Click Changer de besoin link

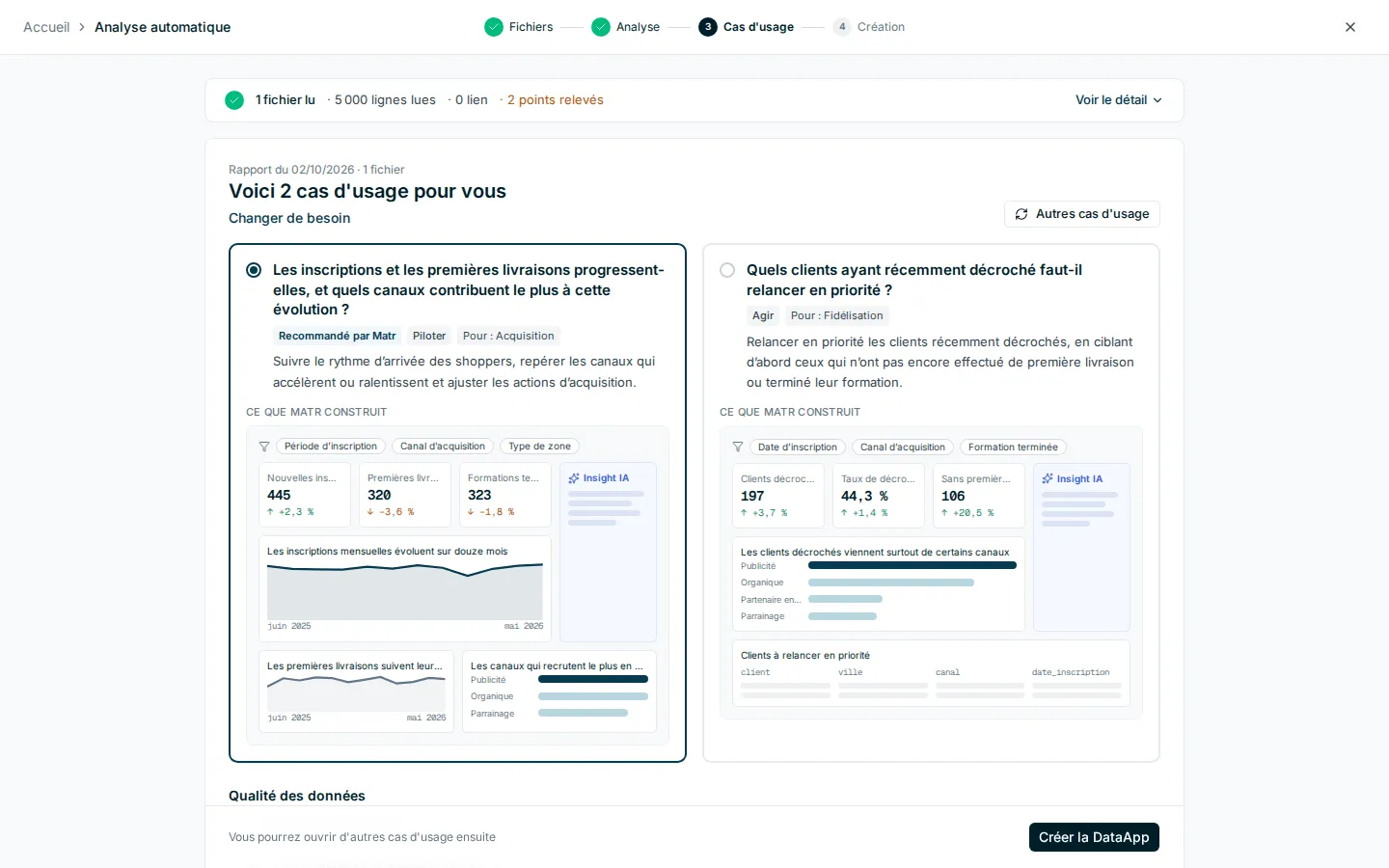tap(289, 218)
